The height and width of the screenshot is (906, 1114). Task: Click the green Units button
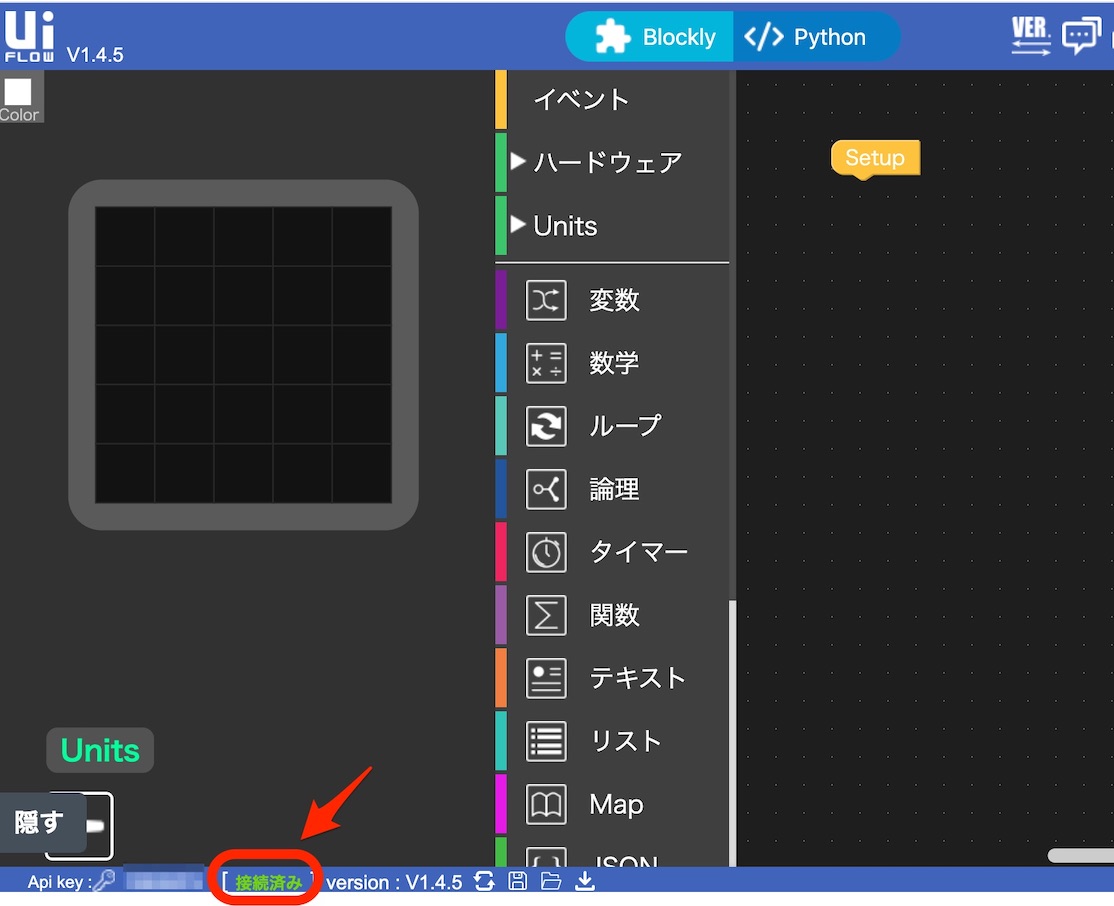[x=99, y=749]
